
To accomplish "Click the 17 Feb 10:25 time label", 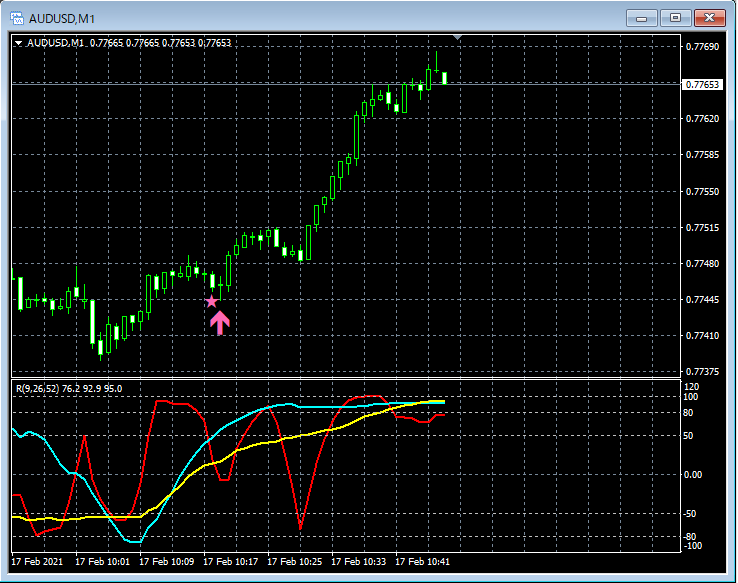I will 295,562.
